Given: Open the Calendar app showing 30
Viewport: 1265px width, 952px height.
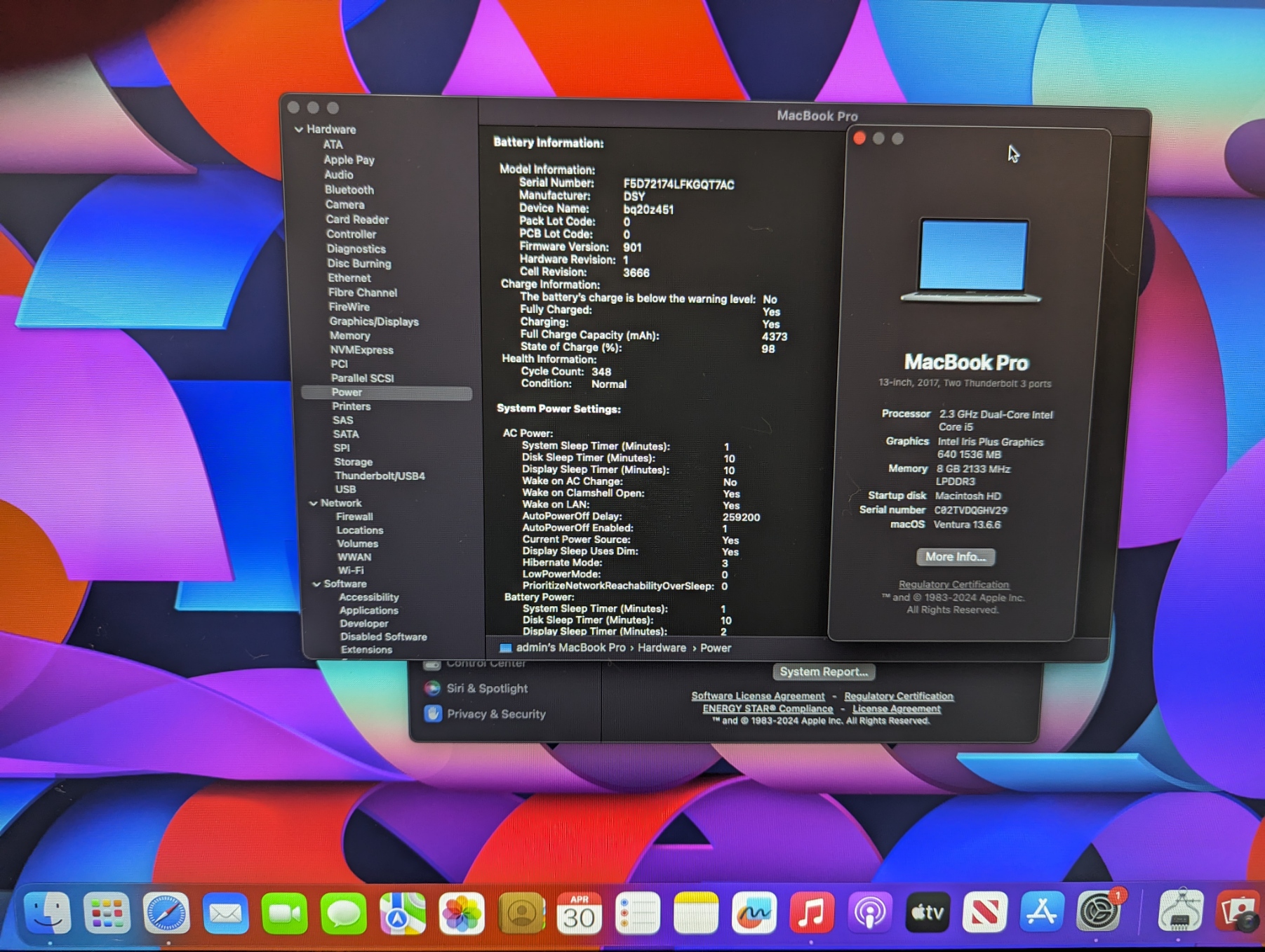Looking at the screenshot, I should pos(579,913).
